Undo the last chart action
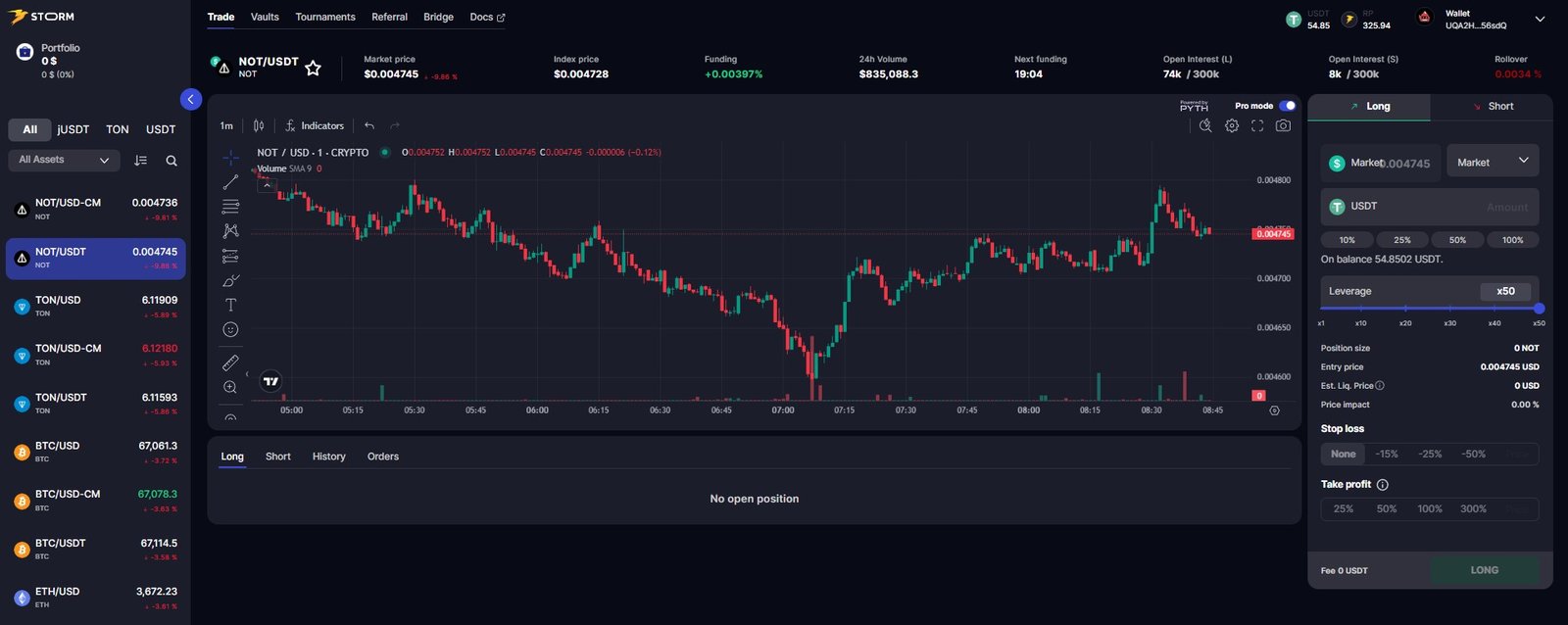 click(x=369, y=125)
